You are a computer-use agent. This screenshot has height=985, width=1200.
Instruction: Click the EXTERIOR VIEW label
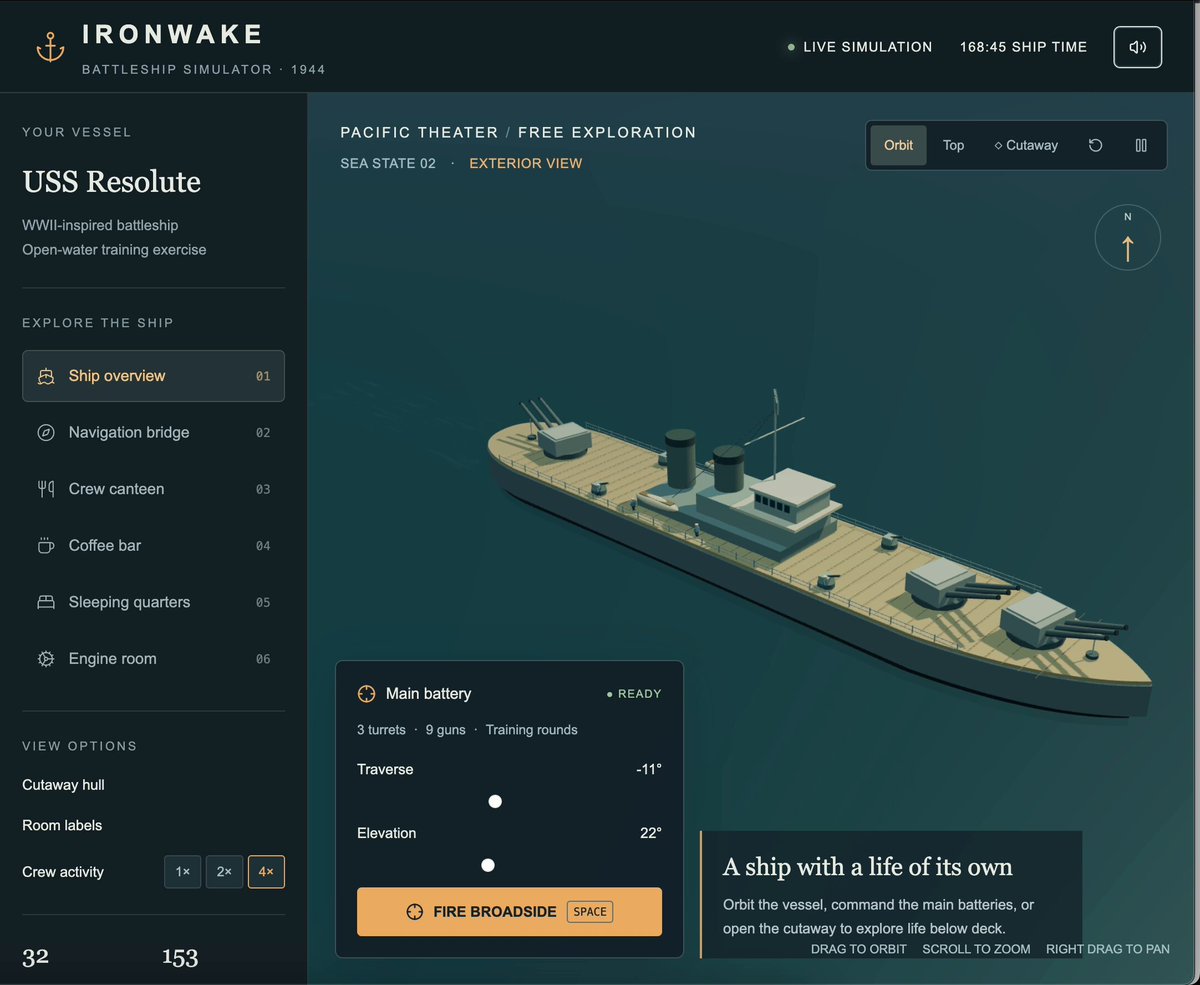pos(526,163)
